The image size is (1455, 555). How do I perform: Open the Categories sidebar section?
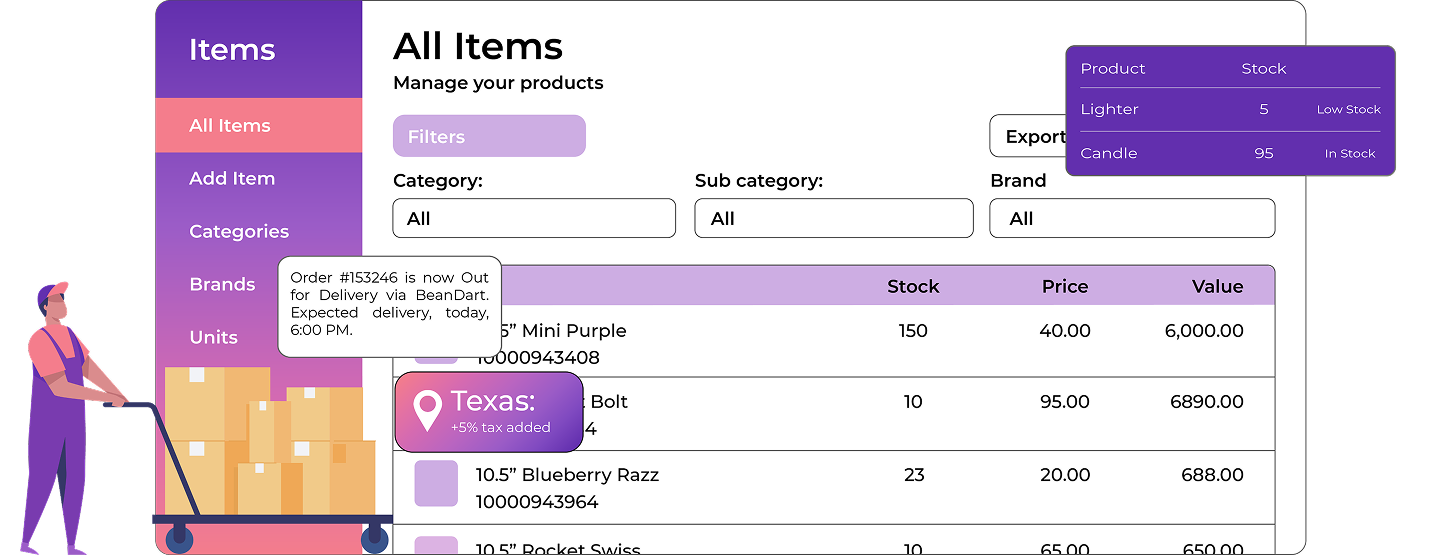(x=239, y=232)
